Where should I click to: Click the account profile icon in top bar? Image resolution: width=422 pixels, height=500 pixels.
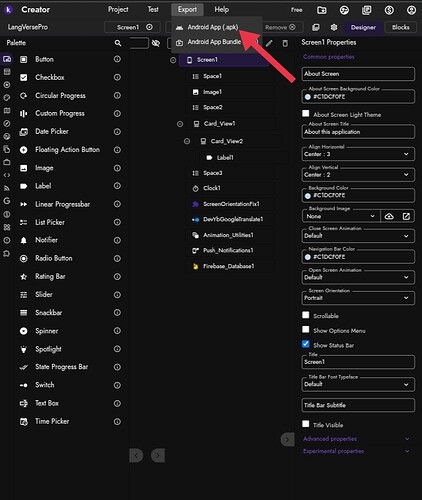tap(411, 10)
